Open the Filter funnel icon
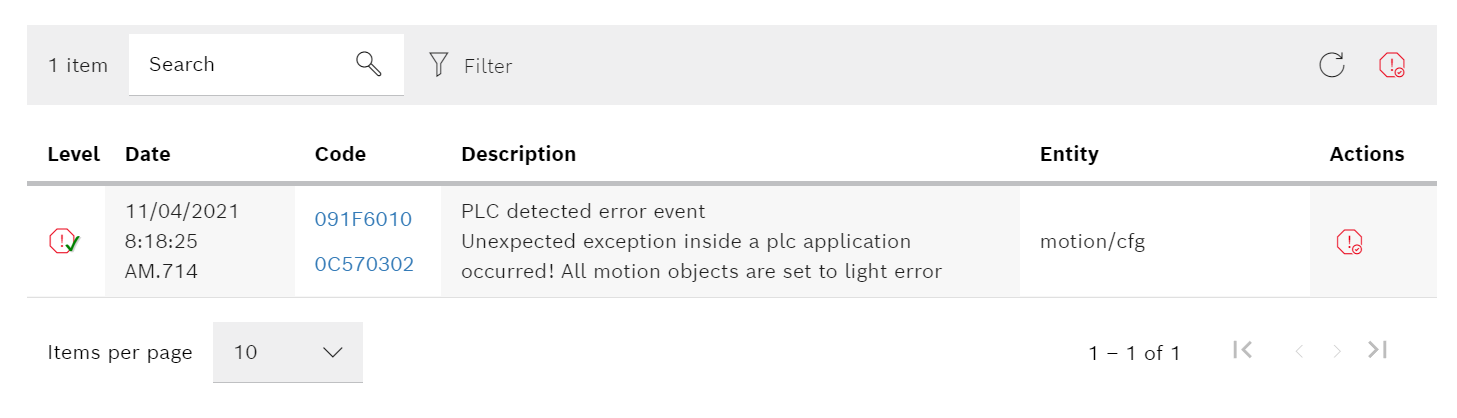The image size is (1457, 418). tap(438, 66)
